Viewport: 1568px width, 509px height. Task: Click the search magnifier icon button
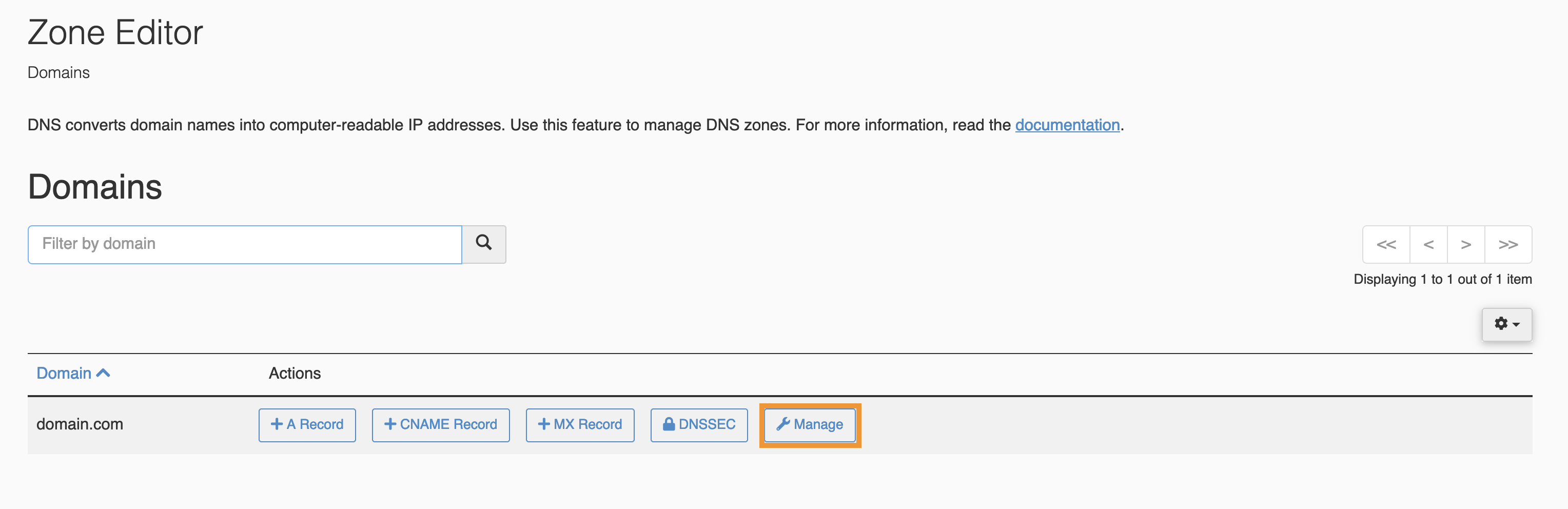(x=484, y=244)
